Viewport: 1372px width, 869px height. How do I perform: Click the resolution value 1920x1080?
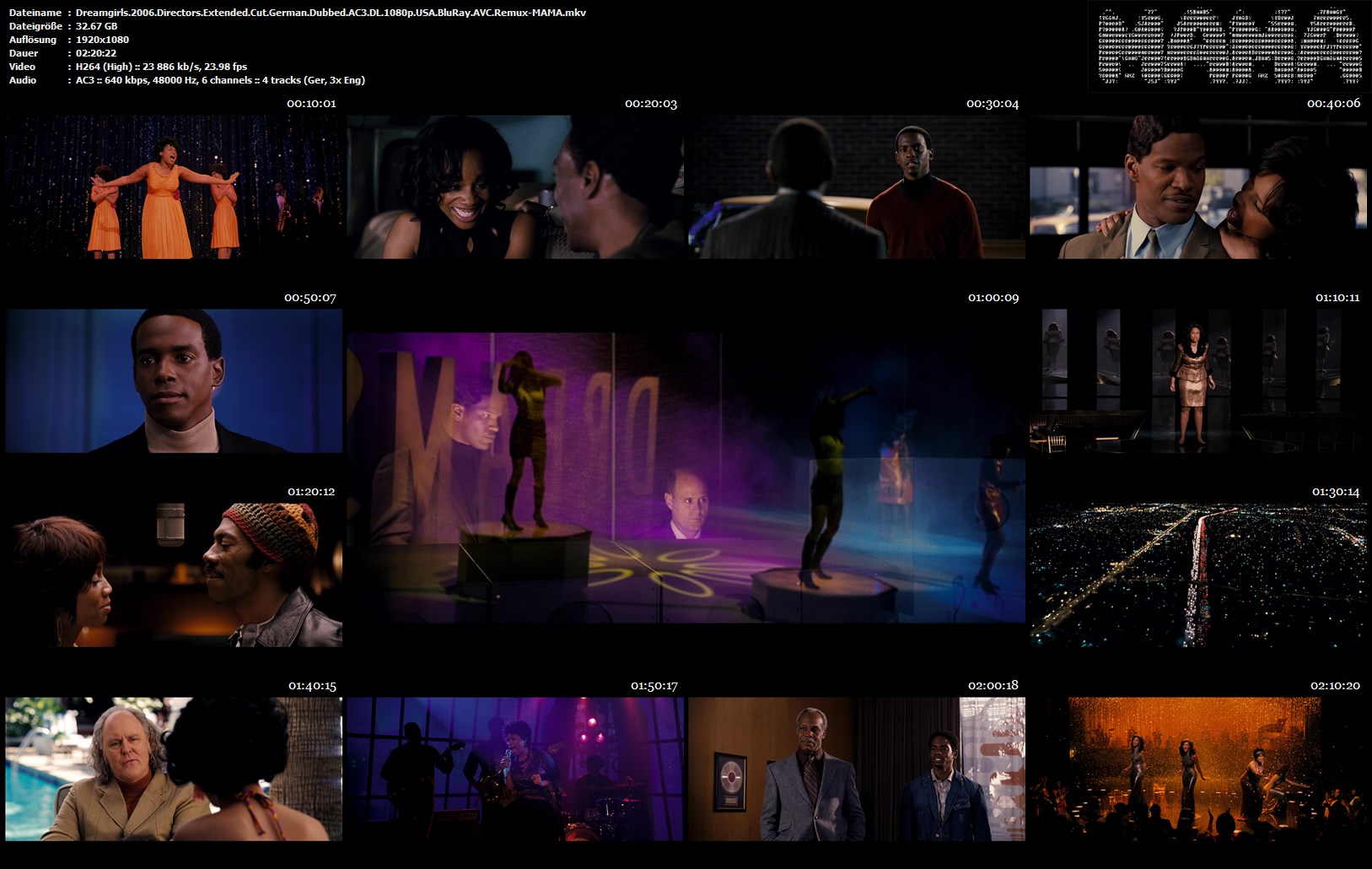coord(102,40)
